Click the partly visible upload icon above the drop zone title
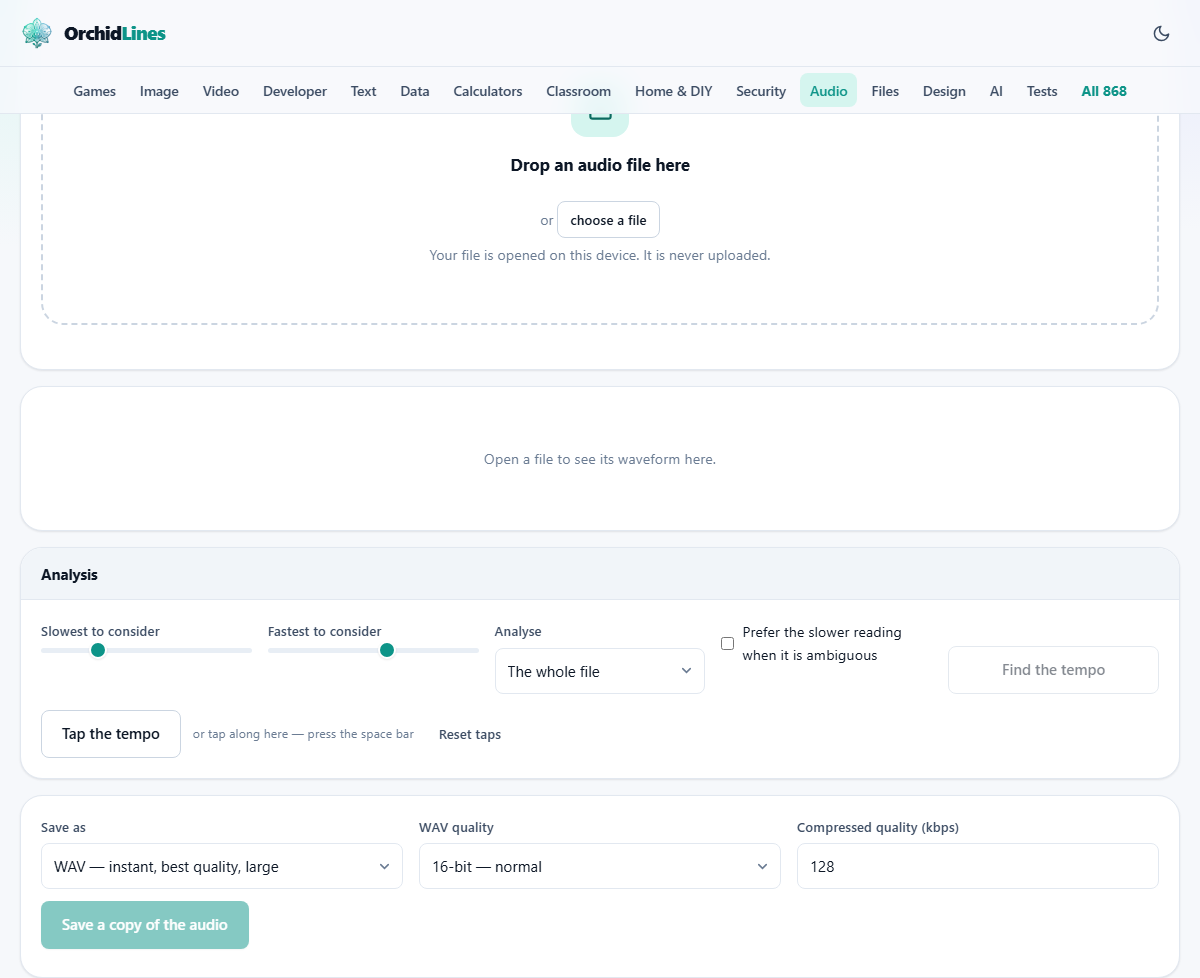Screen dimensions: 1200x978 coord(600,124)
